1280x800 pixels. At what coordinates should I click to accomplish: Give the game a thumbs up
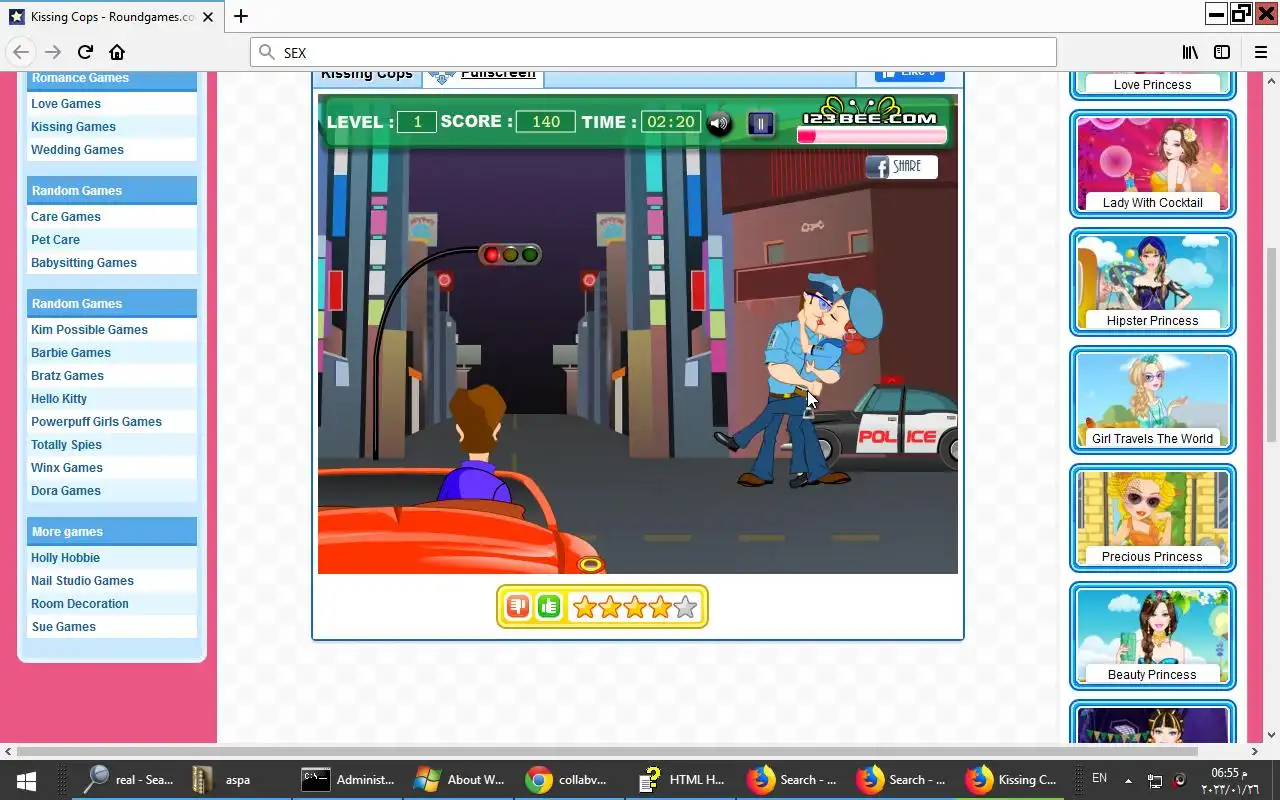click(549, 606)
